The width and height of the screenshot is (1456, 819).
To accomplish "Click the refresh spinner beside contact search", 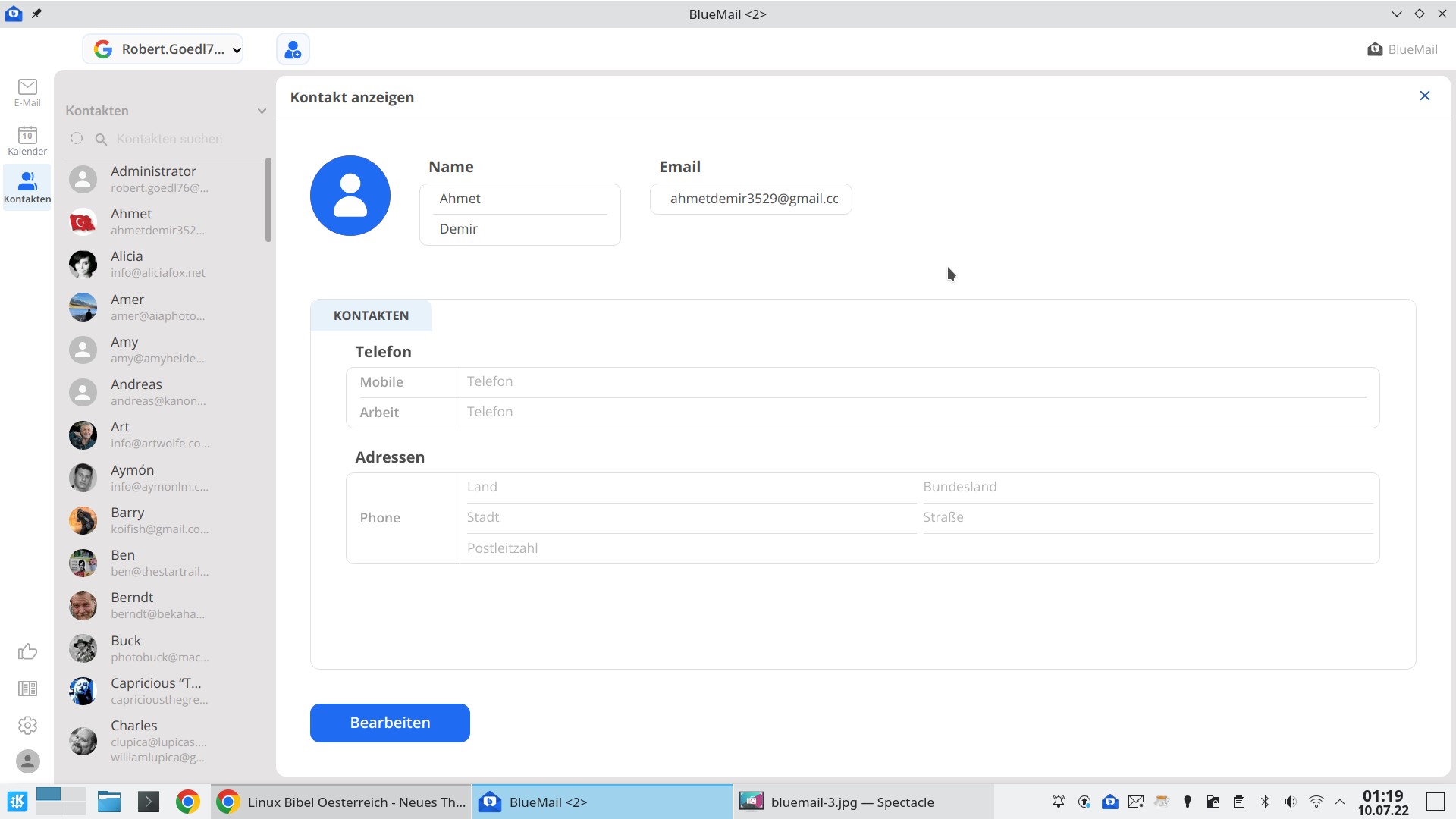I will click(x=77, y=138).
